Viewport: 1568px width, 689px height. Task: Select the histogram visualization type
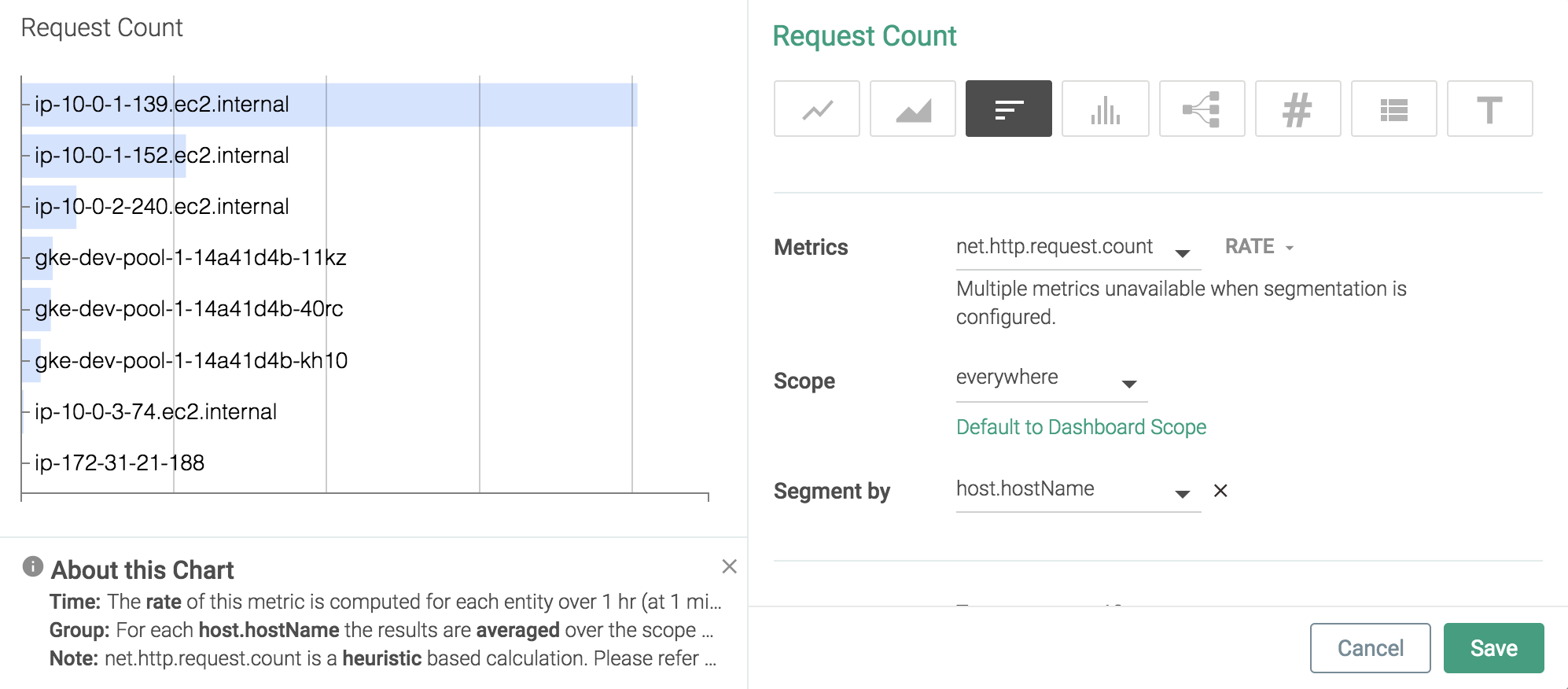point(1105,109)
